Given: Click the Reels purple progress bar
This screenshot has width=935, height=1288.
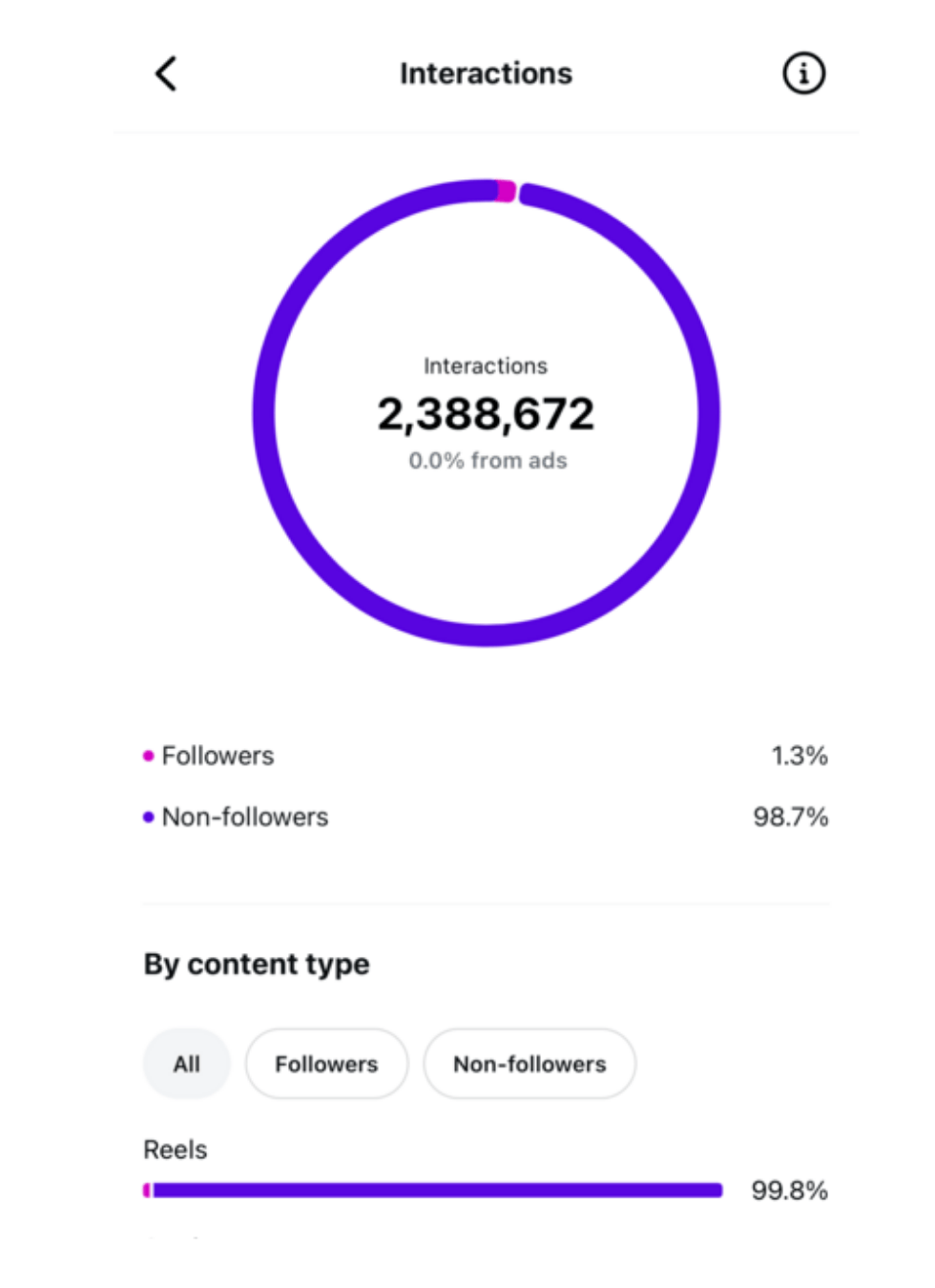Looking at the screenshot, I should pos(438,1190).
